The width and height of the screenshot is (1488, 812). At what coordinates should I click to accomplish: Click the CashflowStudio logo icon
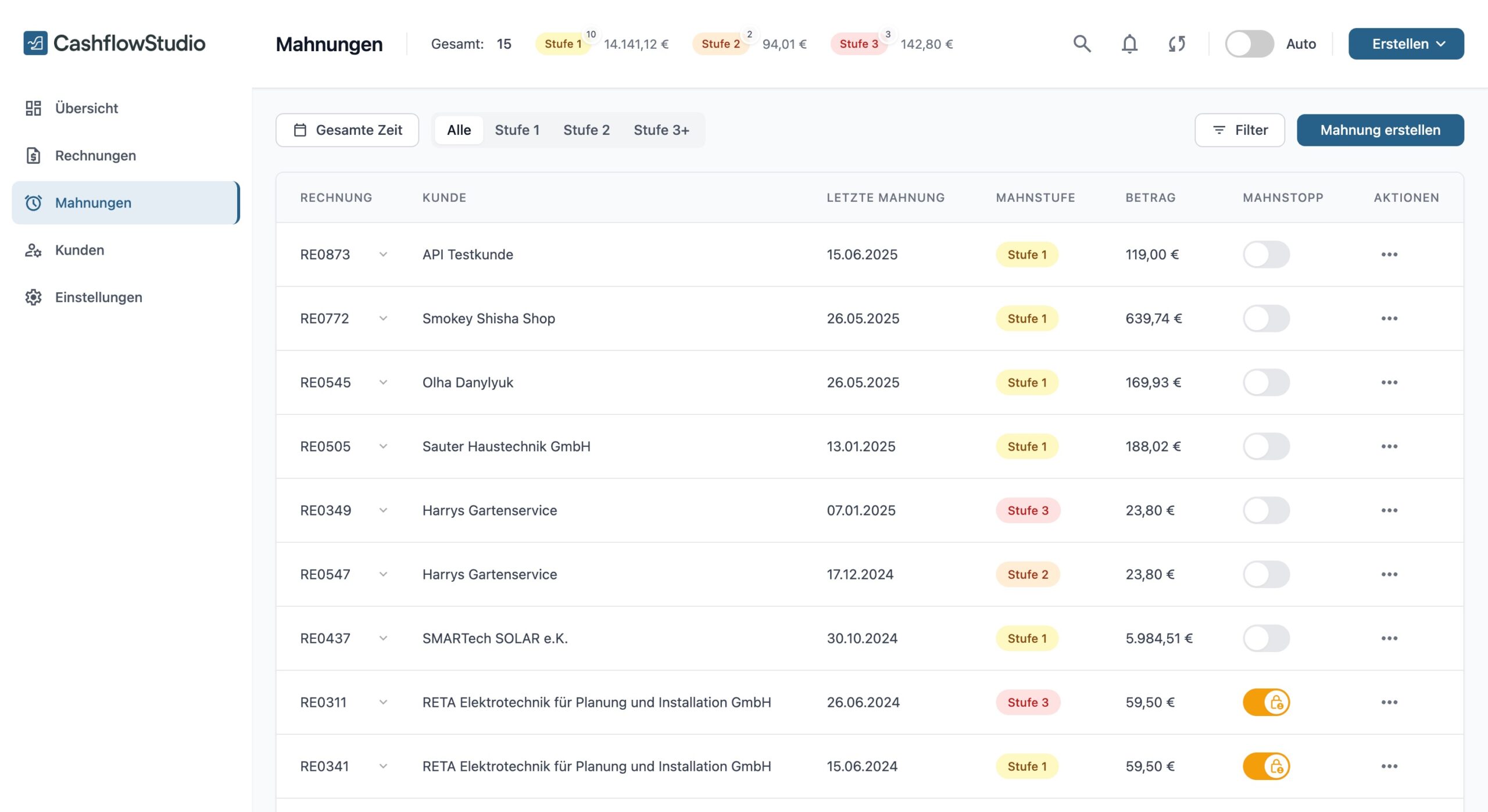(x=35, y=43)
